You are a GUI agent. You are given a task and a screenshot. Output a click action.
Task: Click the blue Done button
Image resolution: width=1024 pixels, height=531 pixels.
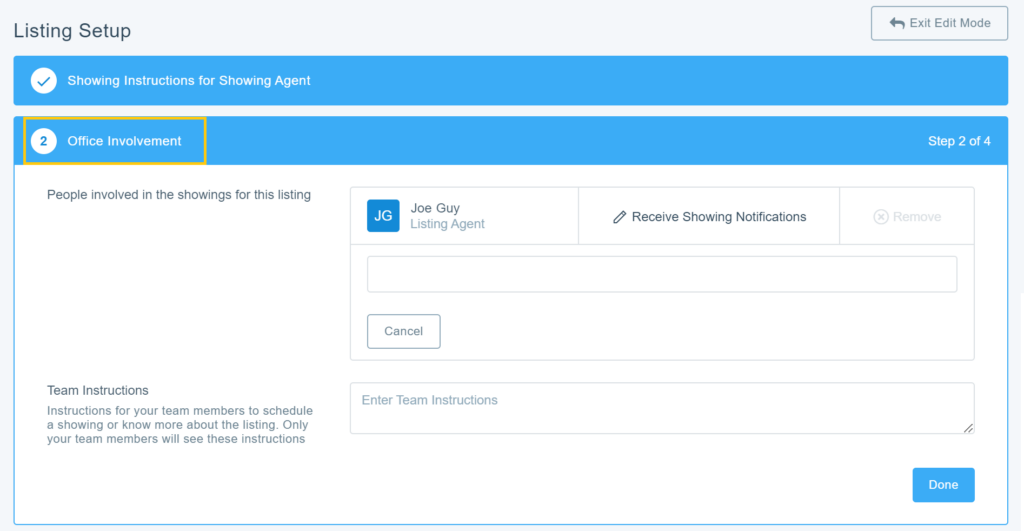tap(943, 485)
